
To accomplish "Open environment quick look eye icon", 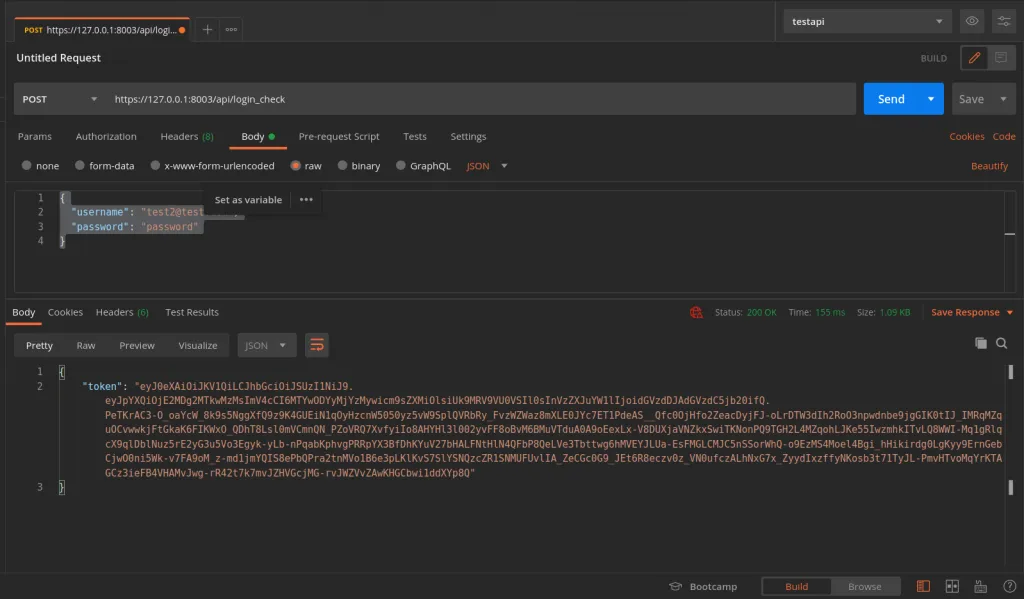I will pyautogui.click(x=971, y=21).
